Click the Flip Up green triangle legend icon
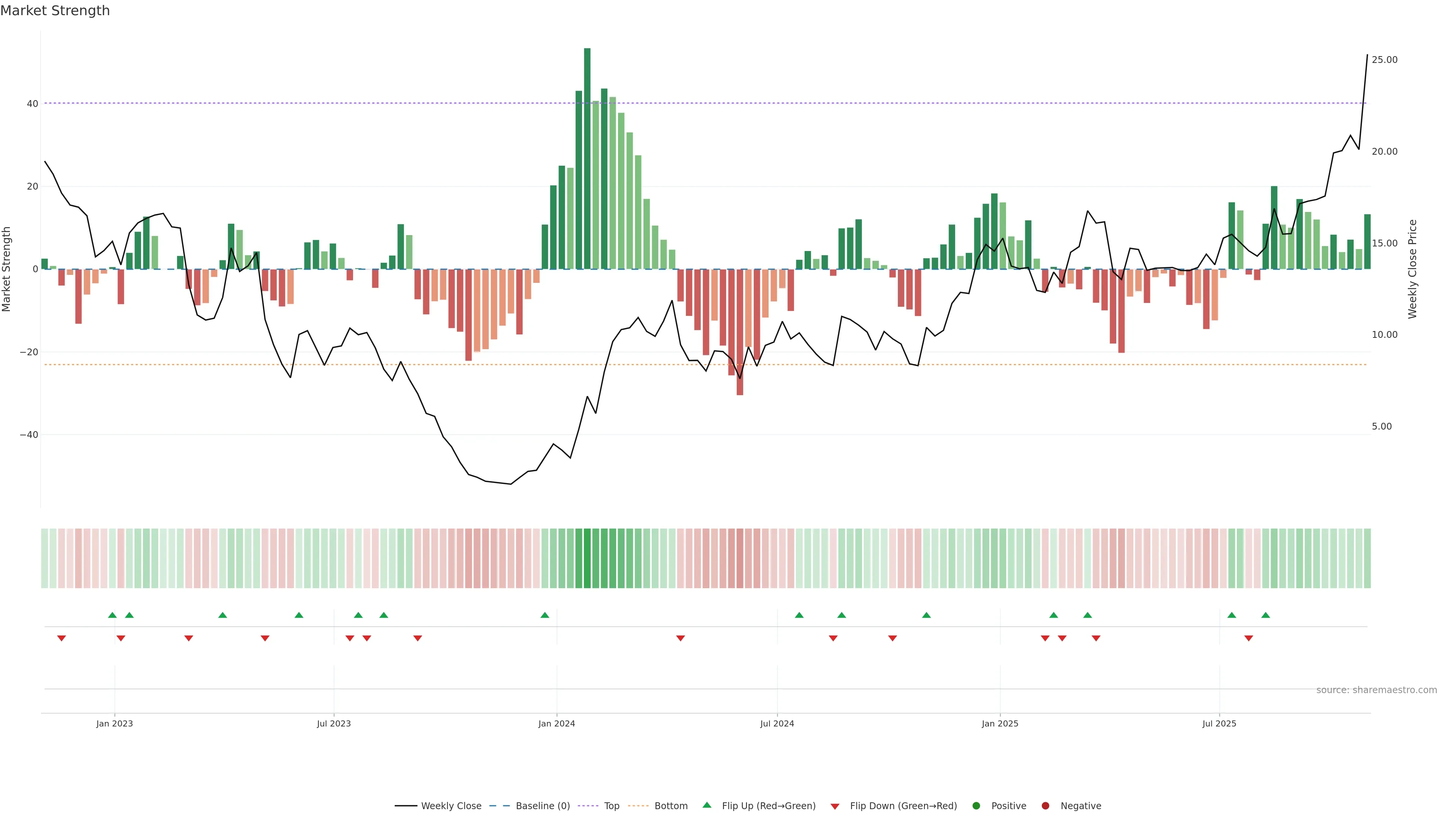1456x819 pixels. coord(706,805)
